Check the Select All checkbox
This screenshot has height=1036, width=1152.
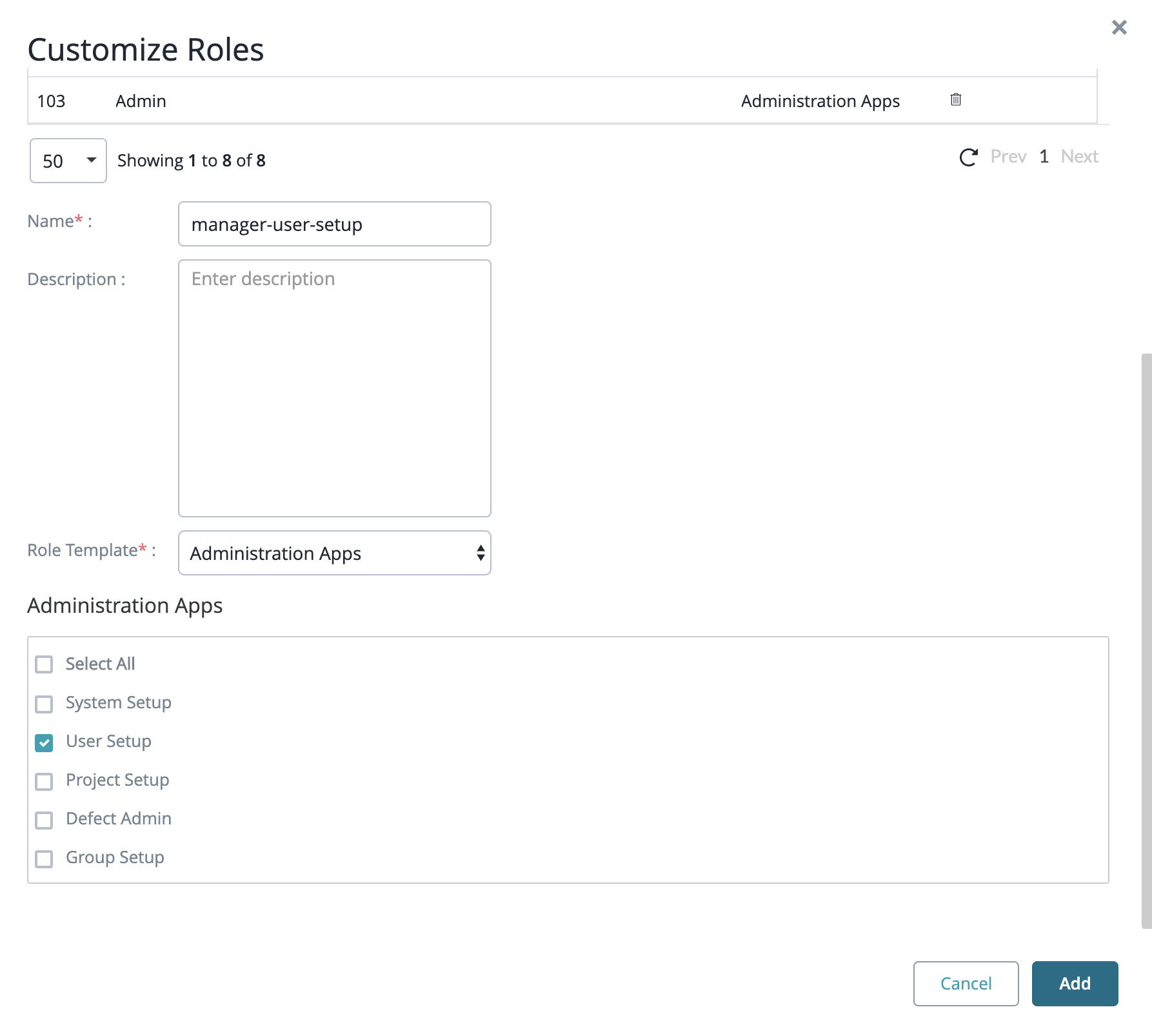pyautogui.click(x=44, y=664)
